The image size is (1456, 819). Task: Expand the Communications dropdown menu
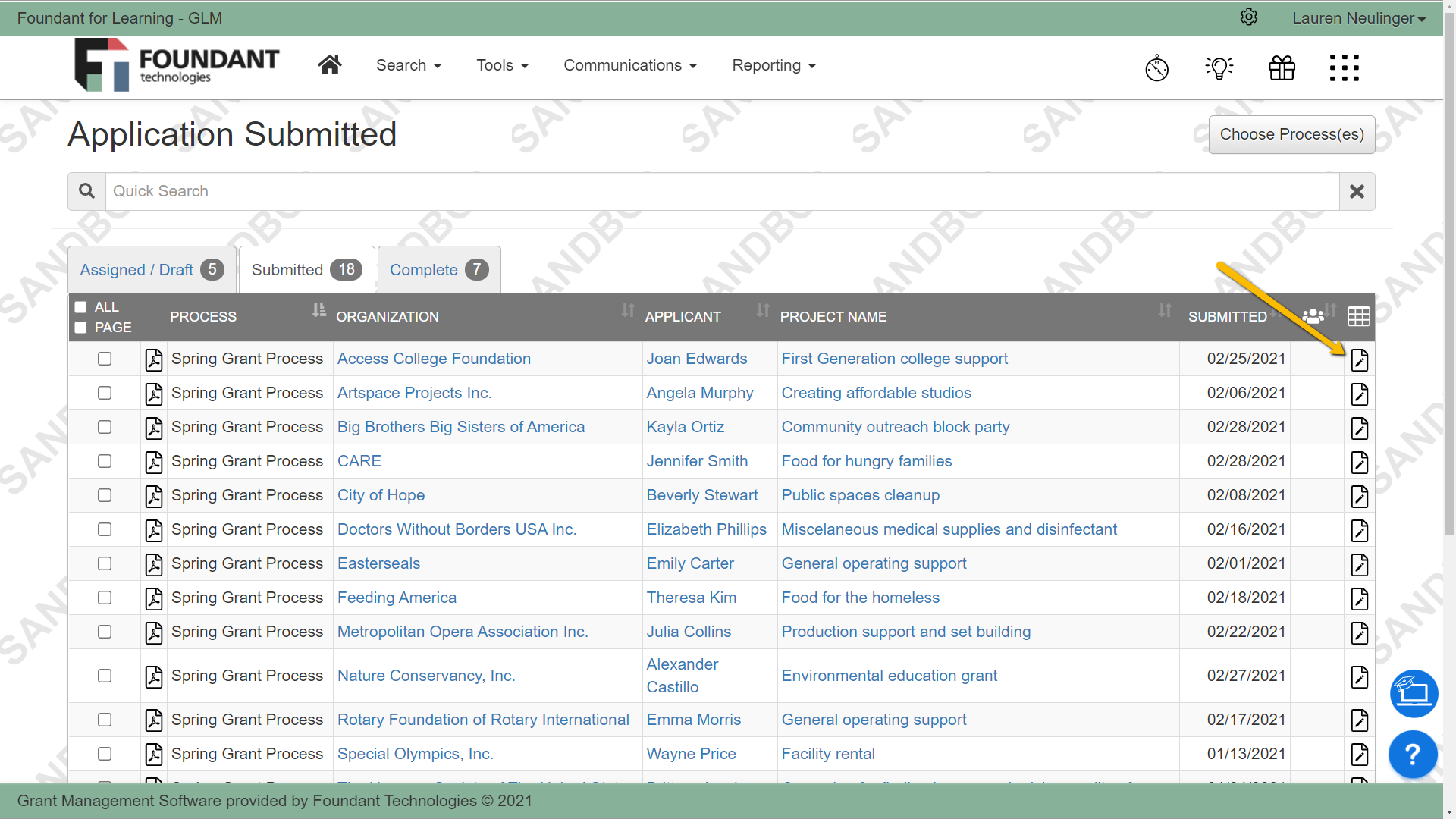tap(630, 65)
